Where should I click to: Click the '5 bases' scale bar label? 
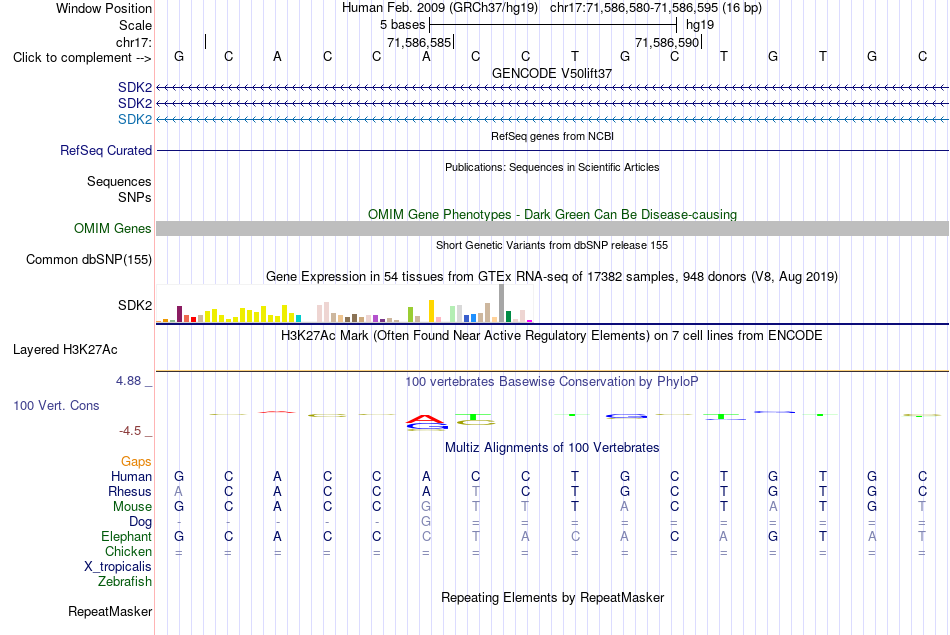tap(402, 25)
